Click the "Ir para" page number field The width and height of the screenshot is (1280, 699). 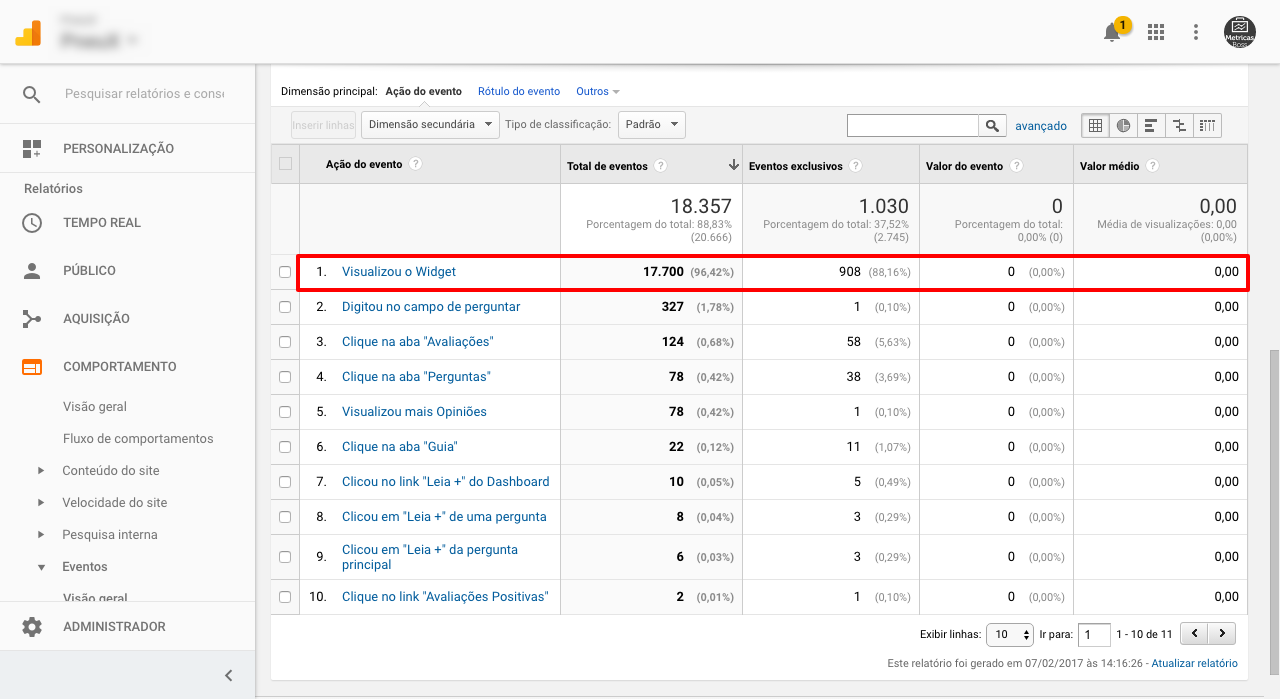point(1094,634)
